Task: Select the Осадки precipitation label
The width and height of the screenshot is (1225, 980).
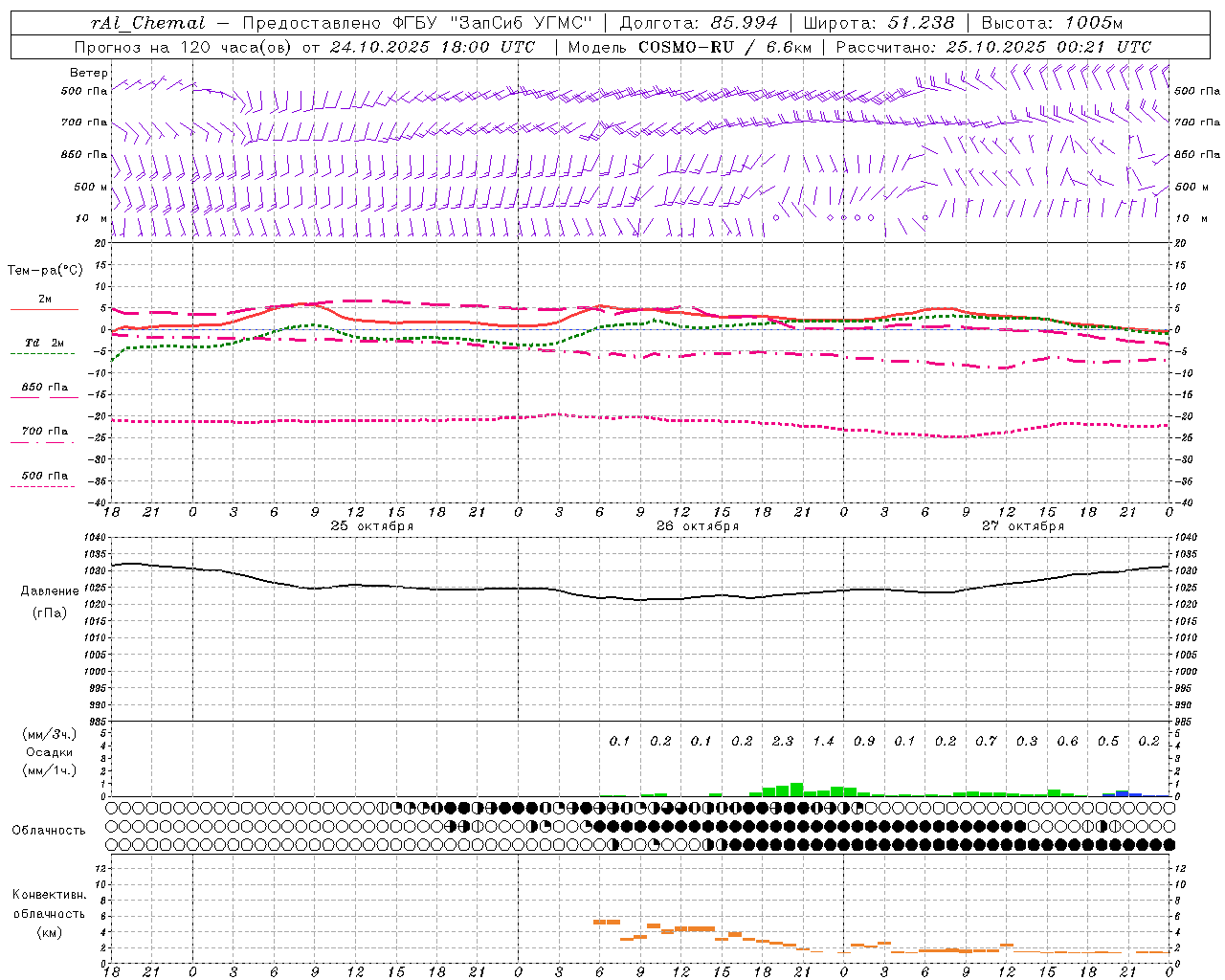Action: coord(50,752)
